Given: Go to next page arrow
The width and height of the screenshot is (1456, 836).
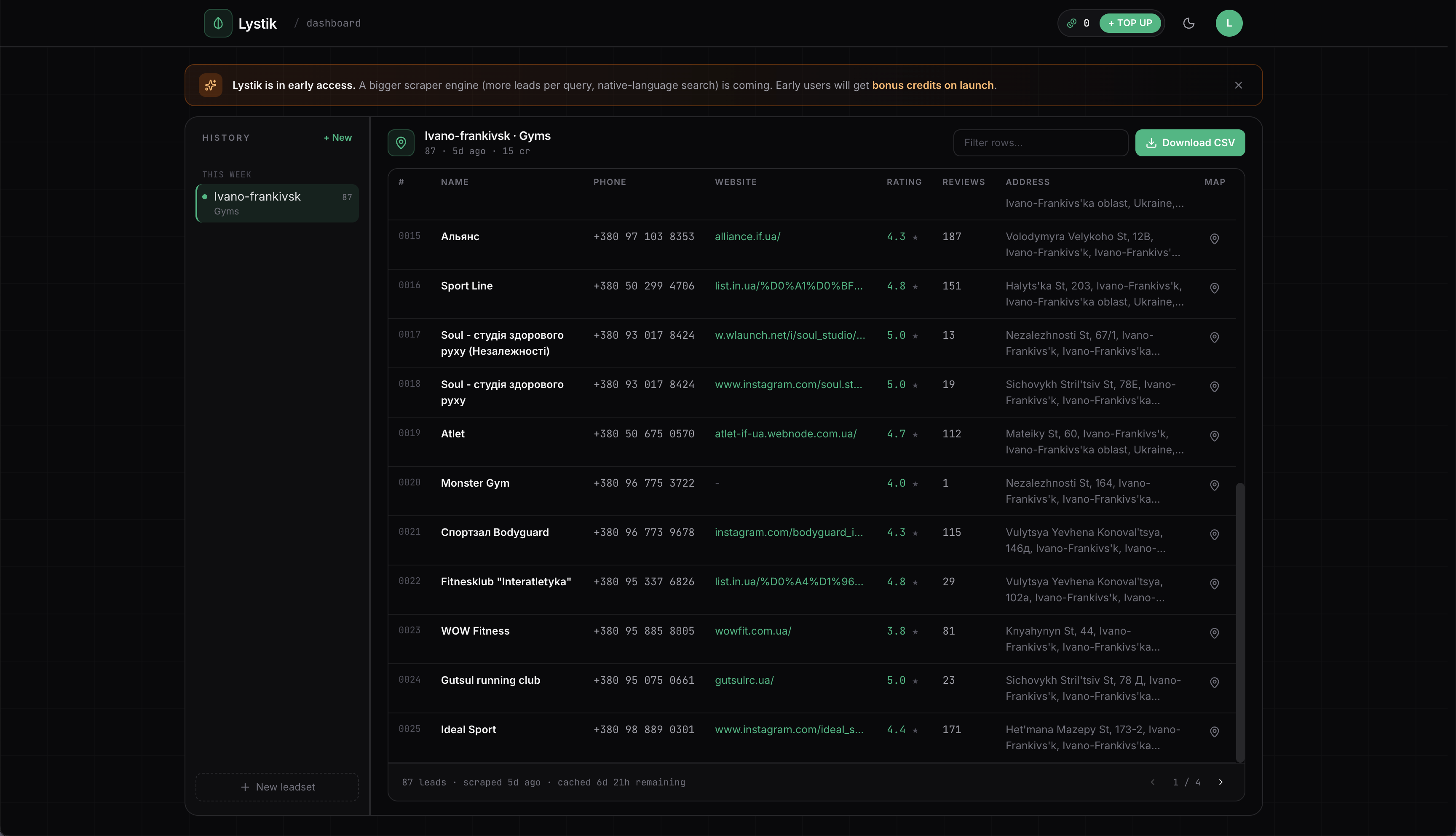Looking at the screenshot, I should (1220, 782).
